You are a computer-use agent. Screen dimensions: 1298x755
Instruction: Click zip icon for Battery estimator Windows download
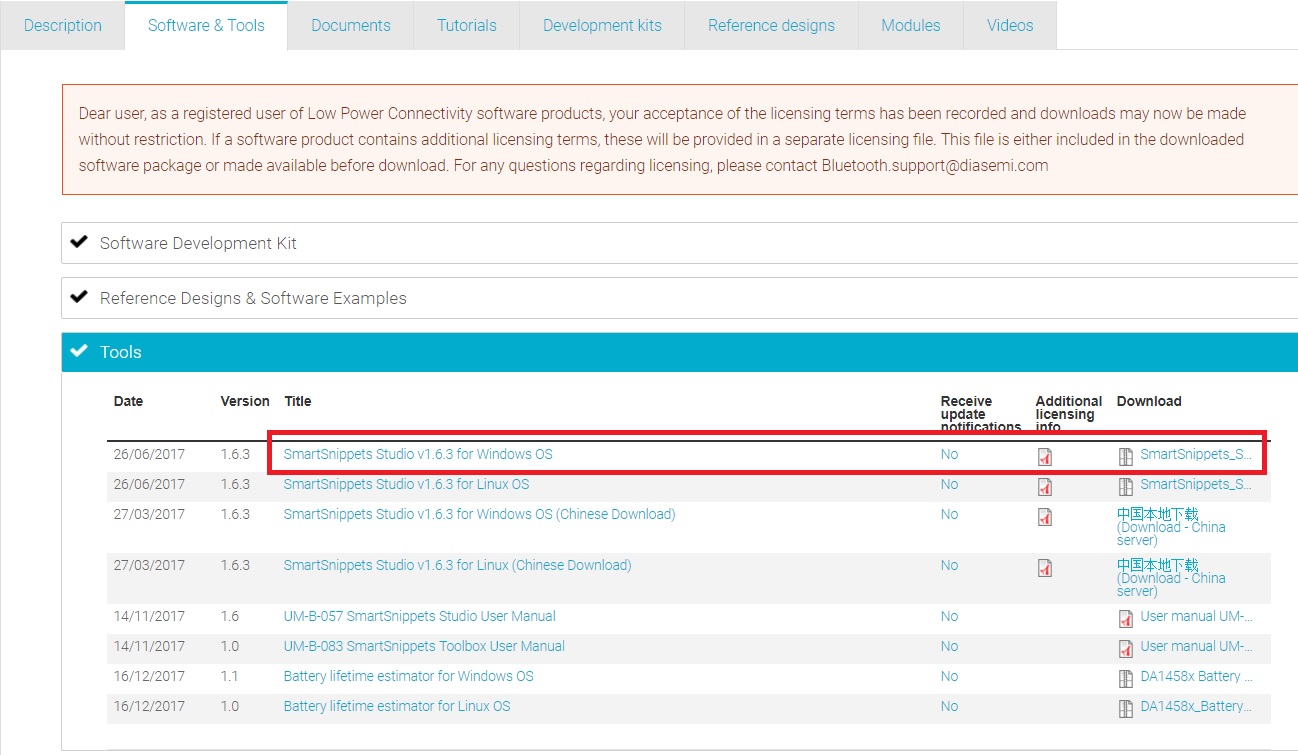1126,679
